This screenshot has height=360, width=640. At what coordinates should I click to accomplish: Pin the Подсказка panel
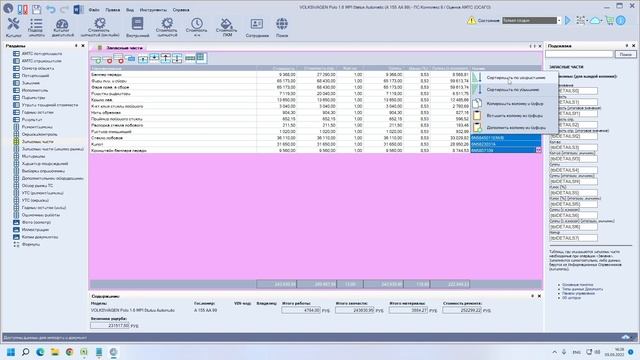point(627,46)
